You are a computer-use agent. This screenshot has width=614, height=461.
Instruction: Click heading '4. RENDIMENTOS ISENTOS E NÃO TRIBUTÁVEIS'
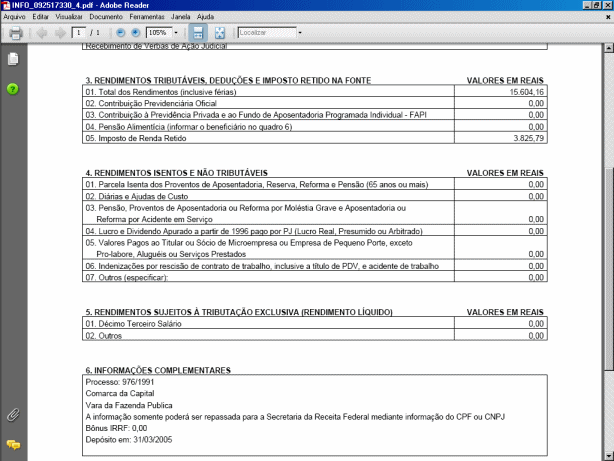point(177,173)
